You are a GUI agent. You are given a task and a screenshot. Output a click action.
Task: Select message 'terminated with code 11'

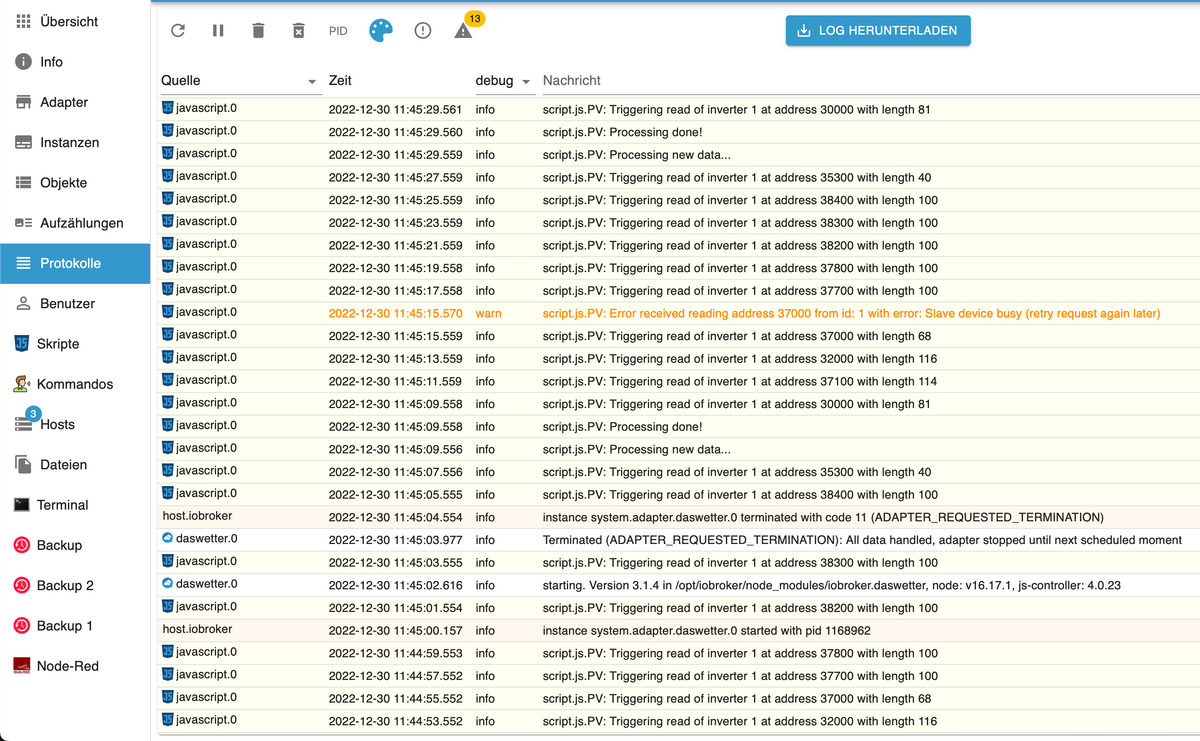tap(823, 517)
